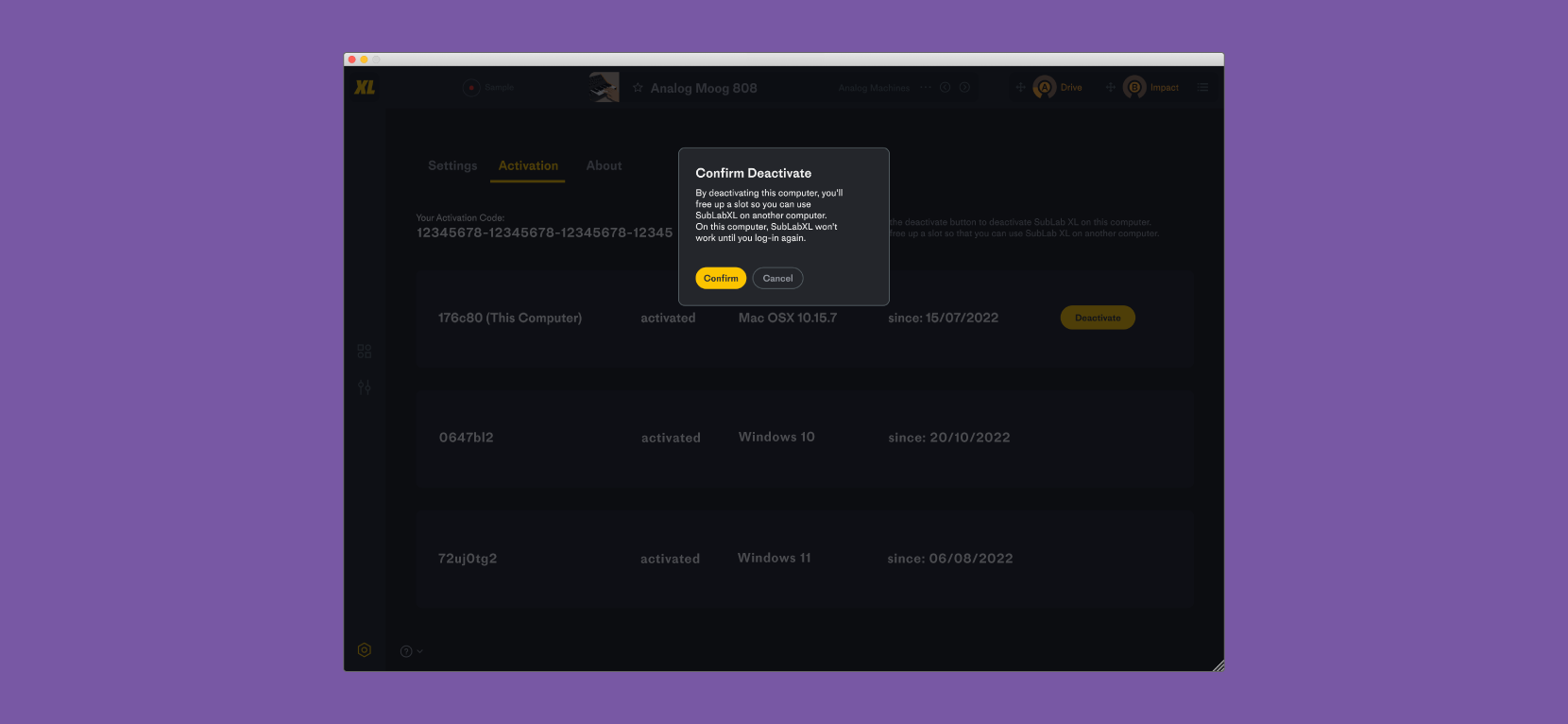Go to the next preset arrow
The width and height of the screenshot is (1568, 724).
(x=964, y=87)
